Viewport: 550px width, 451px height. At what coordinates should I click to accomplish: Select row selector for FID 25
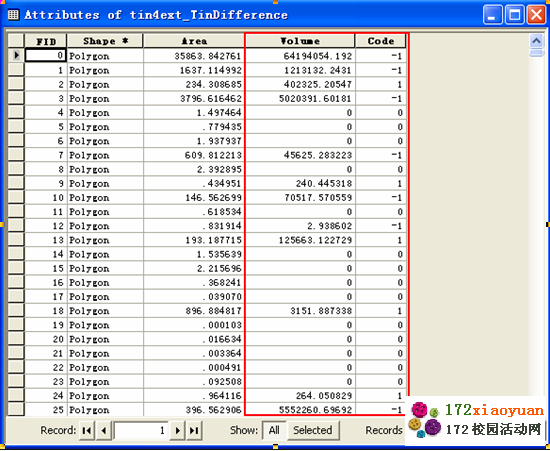pos(16,410)
